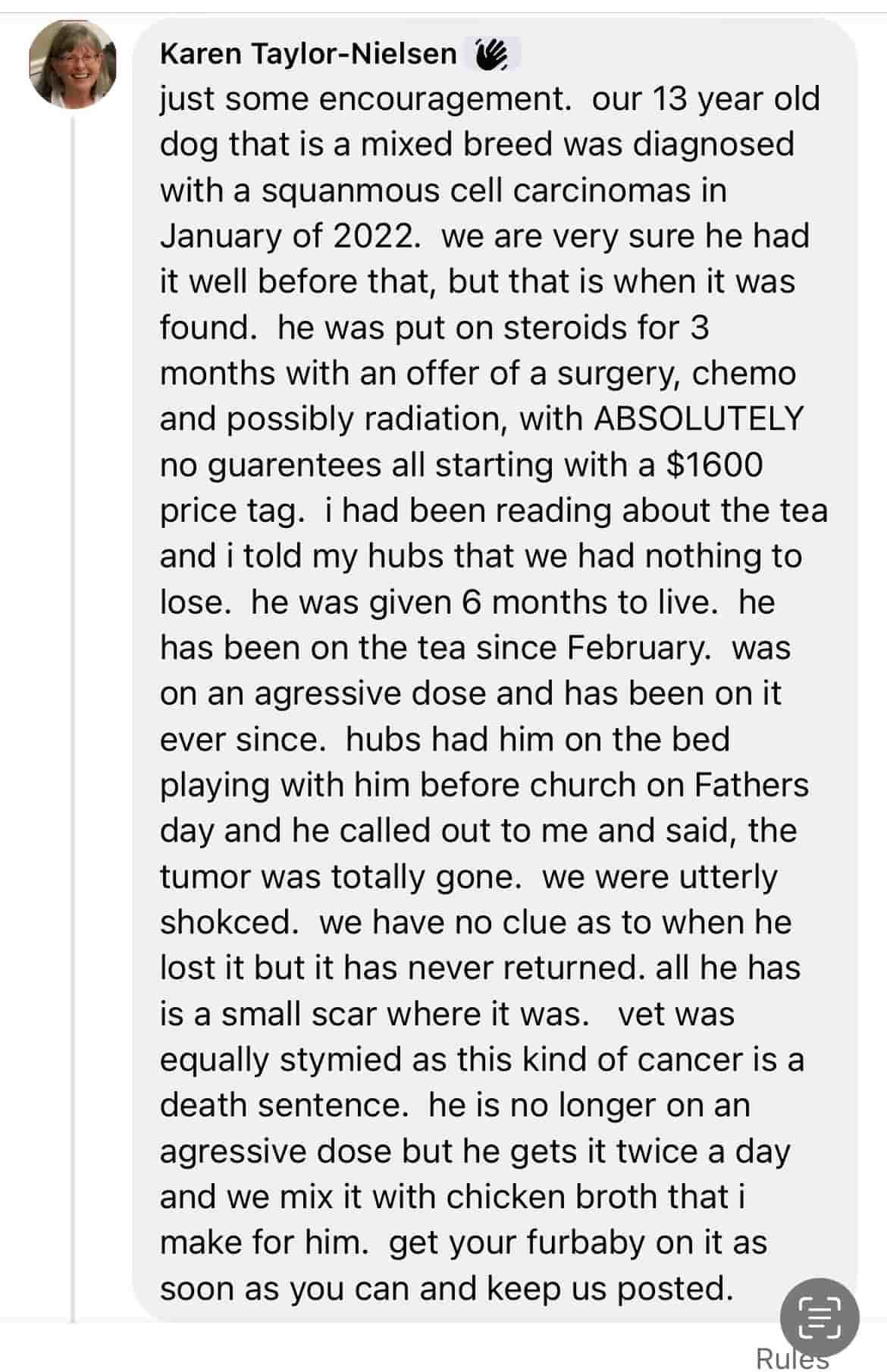Tap the word ABSOLUTELY in the comment

point(698,419)
